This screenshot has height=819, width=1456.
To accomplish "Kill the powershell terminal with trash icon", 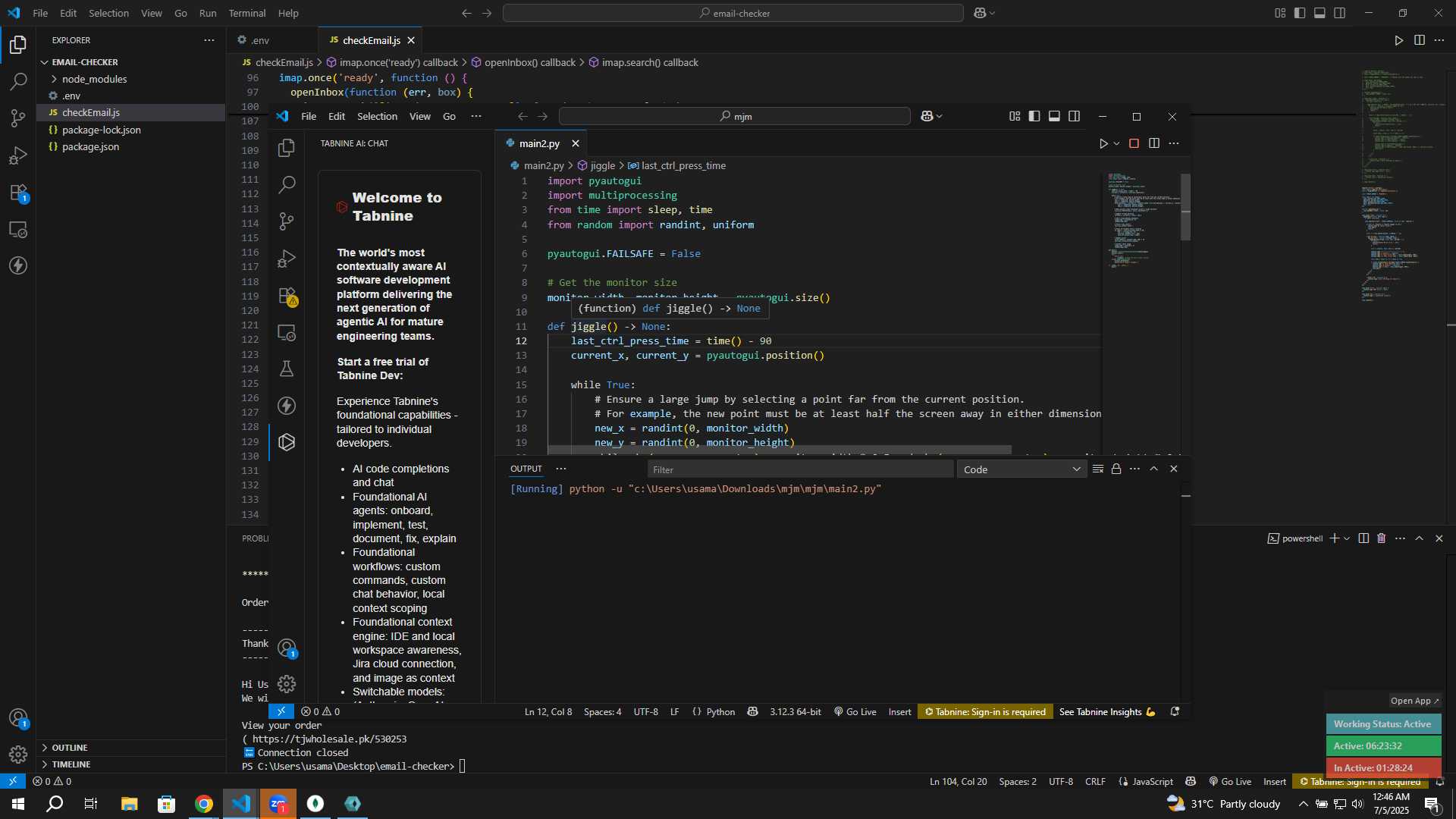I will pyautogui.click(x=1382, y=538).
